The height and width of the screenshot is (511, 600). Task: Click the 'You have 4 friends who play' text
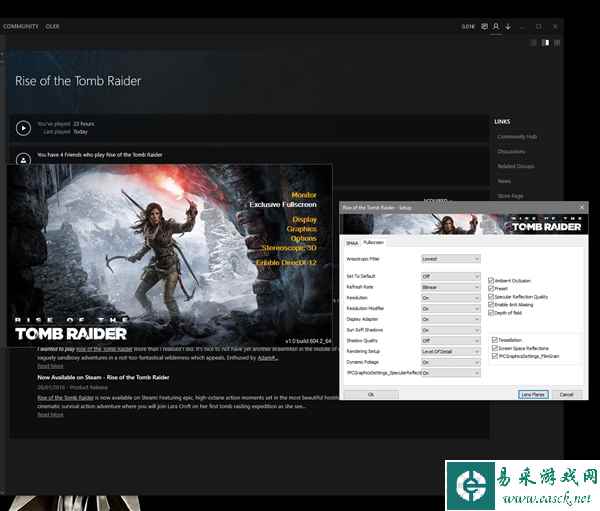[99, 155]
